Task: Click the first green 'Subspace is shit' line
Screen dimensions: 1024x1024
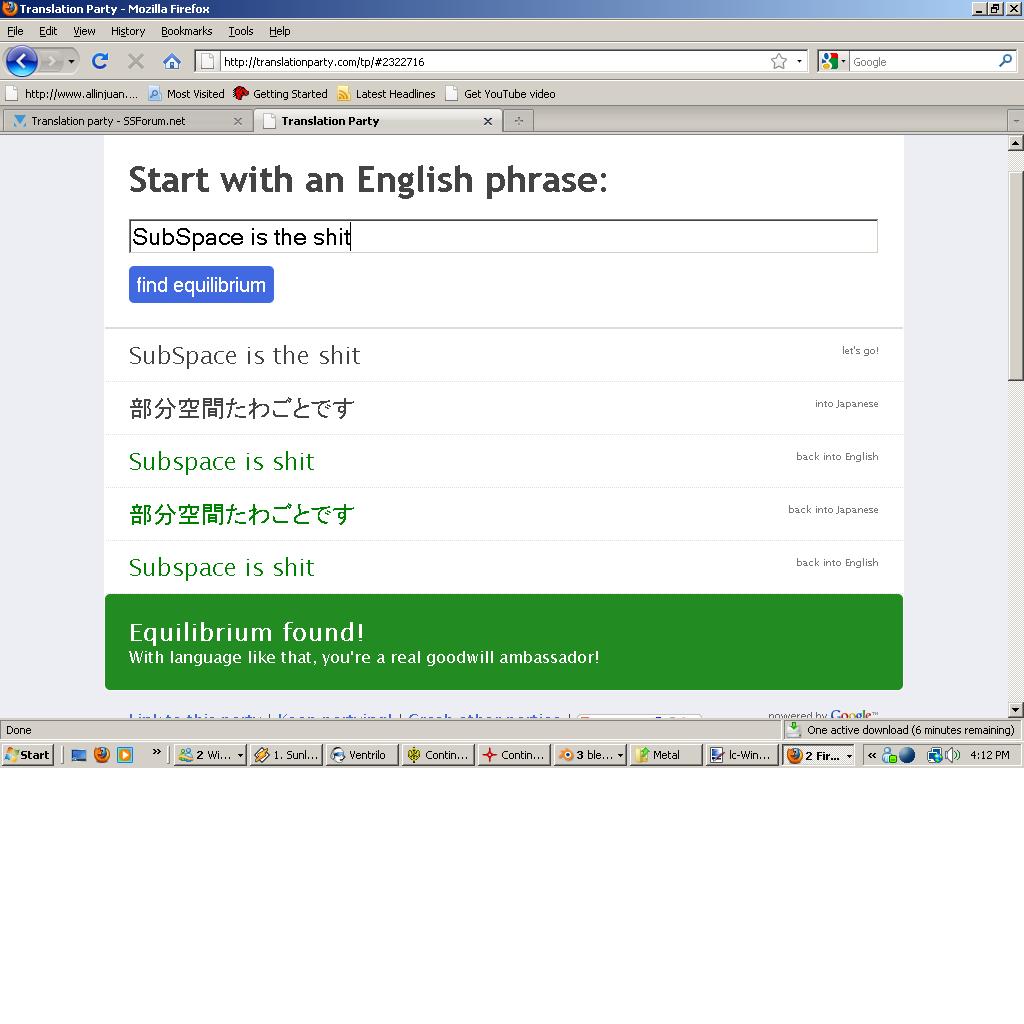Action: point(221,461)
